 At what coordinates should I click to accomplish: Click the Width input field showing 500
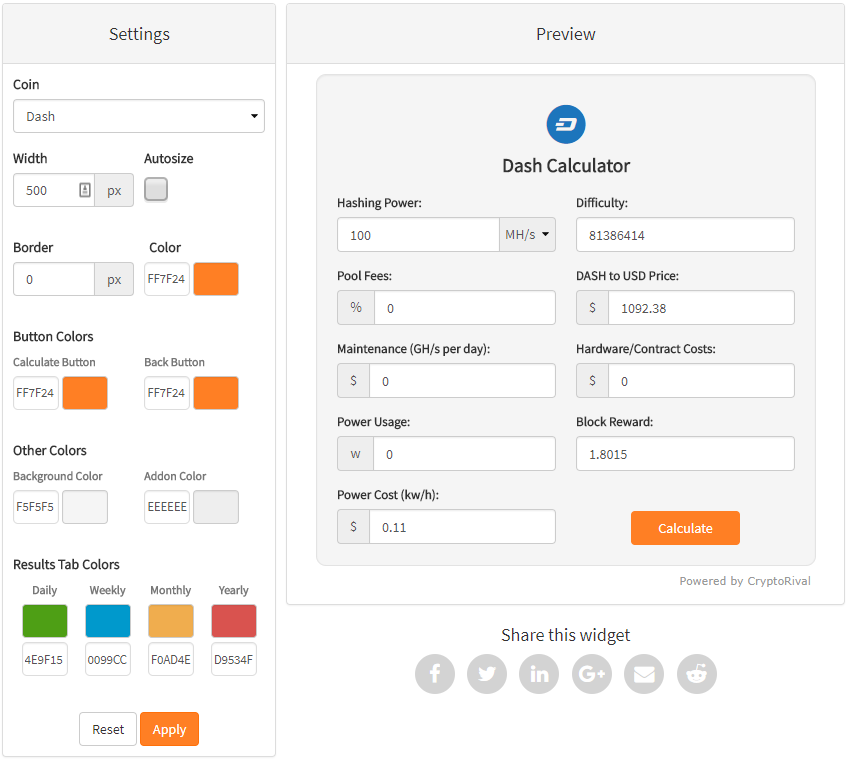tap(54, 190)
